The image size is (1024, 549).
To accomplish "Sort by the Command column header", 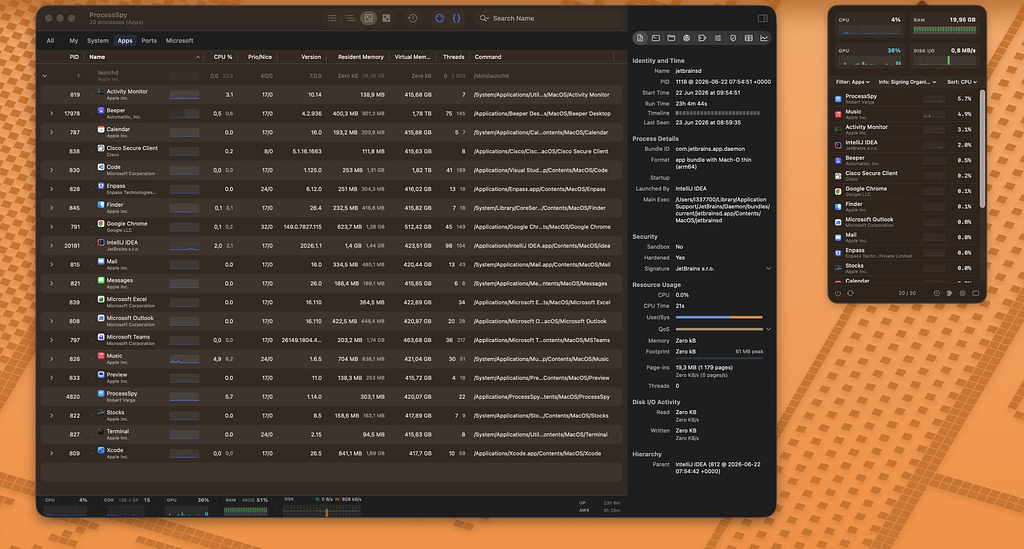I will click(487, 57).
